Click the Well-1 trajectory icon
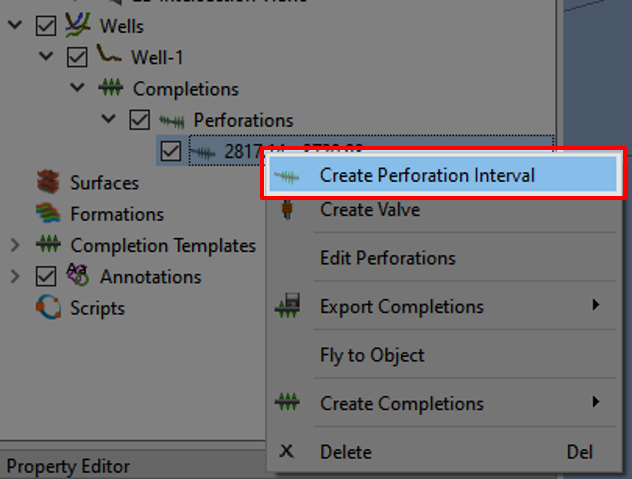This screenshot has width=632, height=479. 109,57
